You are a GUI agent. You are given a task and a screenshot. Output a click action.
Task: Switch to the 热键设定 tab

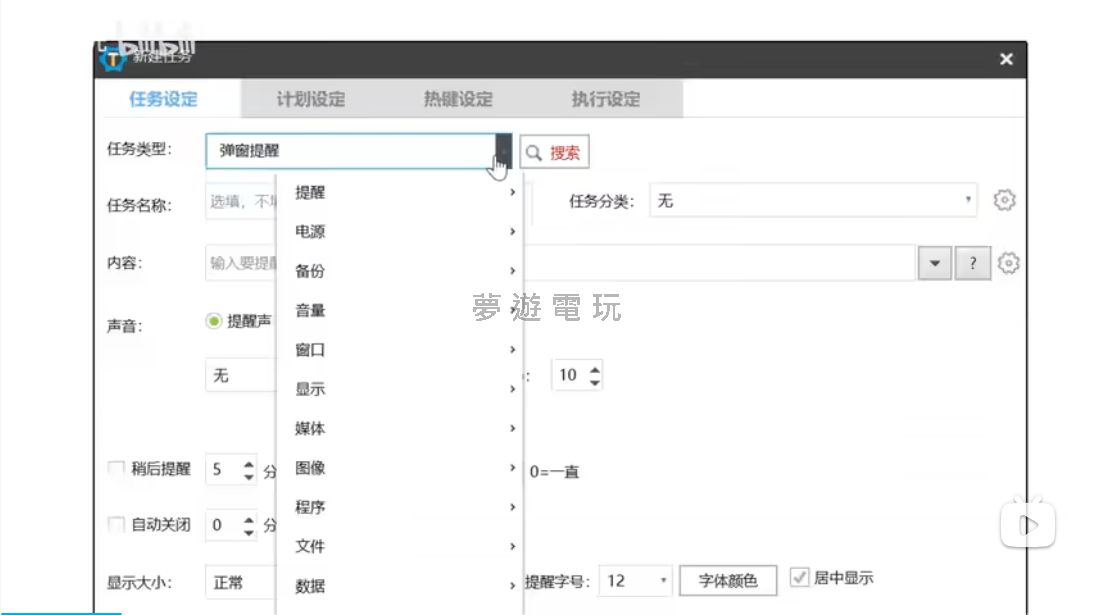(458, 99)
